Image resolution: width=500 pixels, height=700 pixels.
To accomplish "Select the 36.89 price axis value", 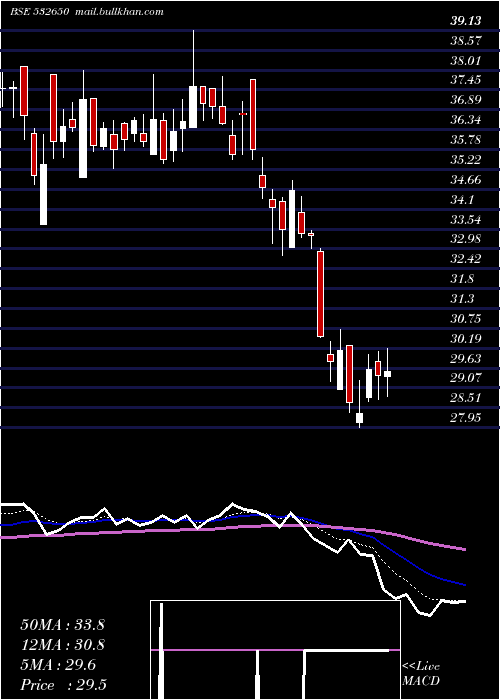I will point(466,100).
